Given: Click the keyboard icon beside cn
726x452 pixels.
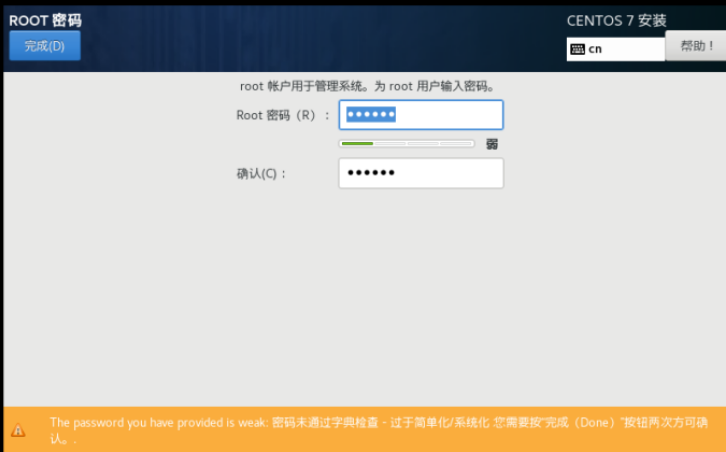Looking at the screenshot, I should (x=577, y=49).
